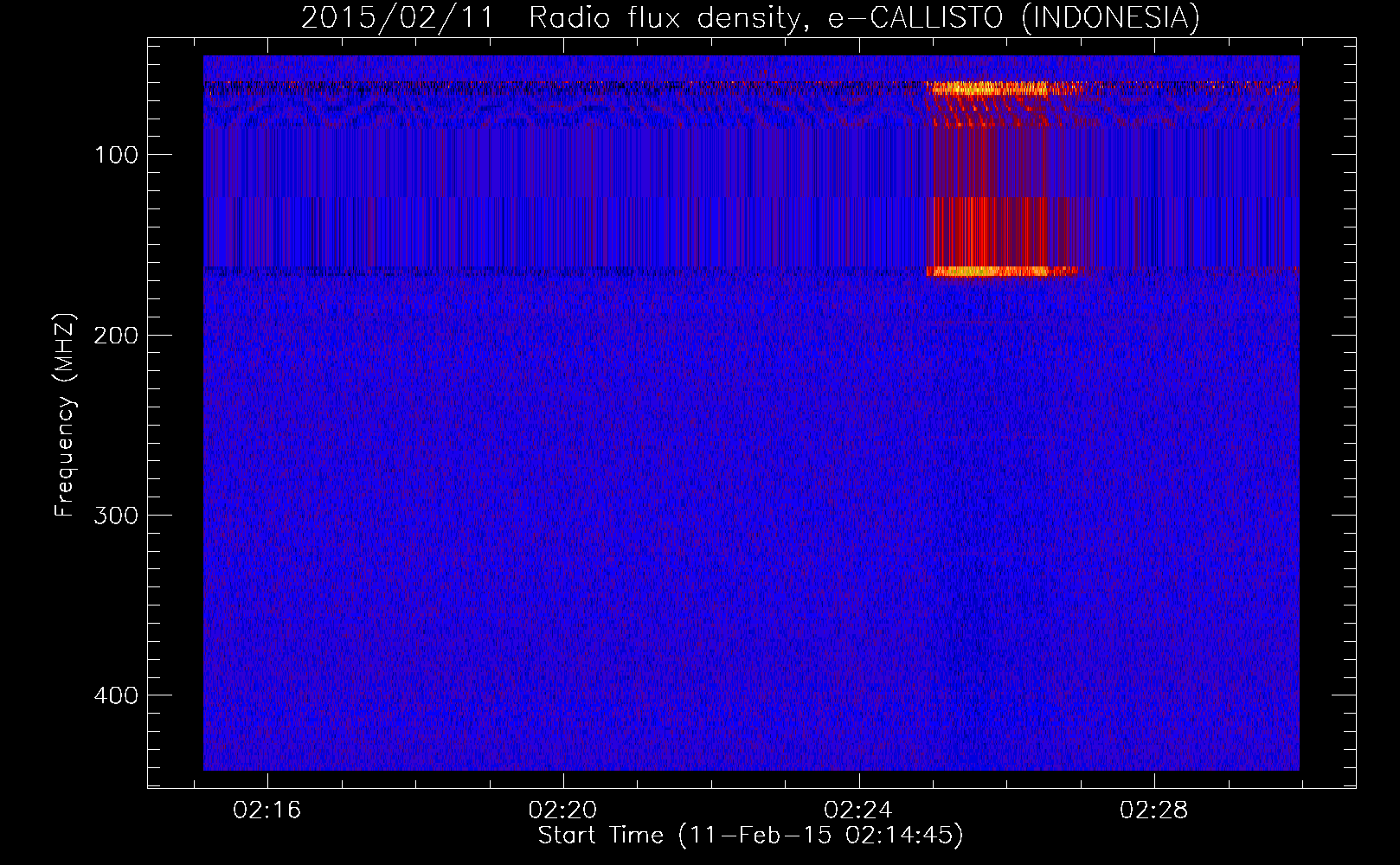
Task: Select the 400 frequency tick label
Action: coord(116,695)
